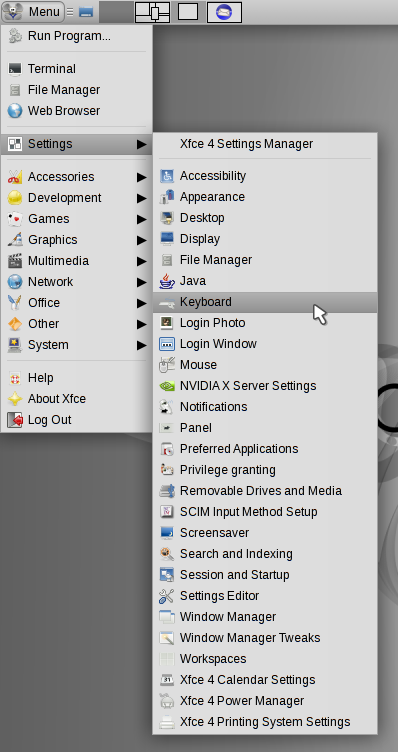This screenshot has height=752, width=398.
Task: Choose Window Manager Tweaks
Action: click(265, 638)
